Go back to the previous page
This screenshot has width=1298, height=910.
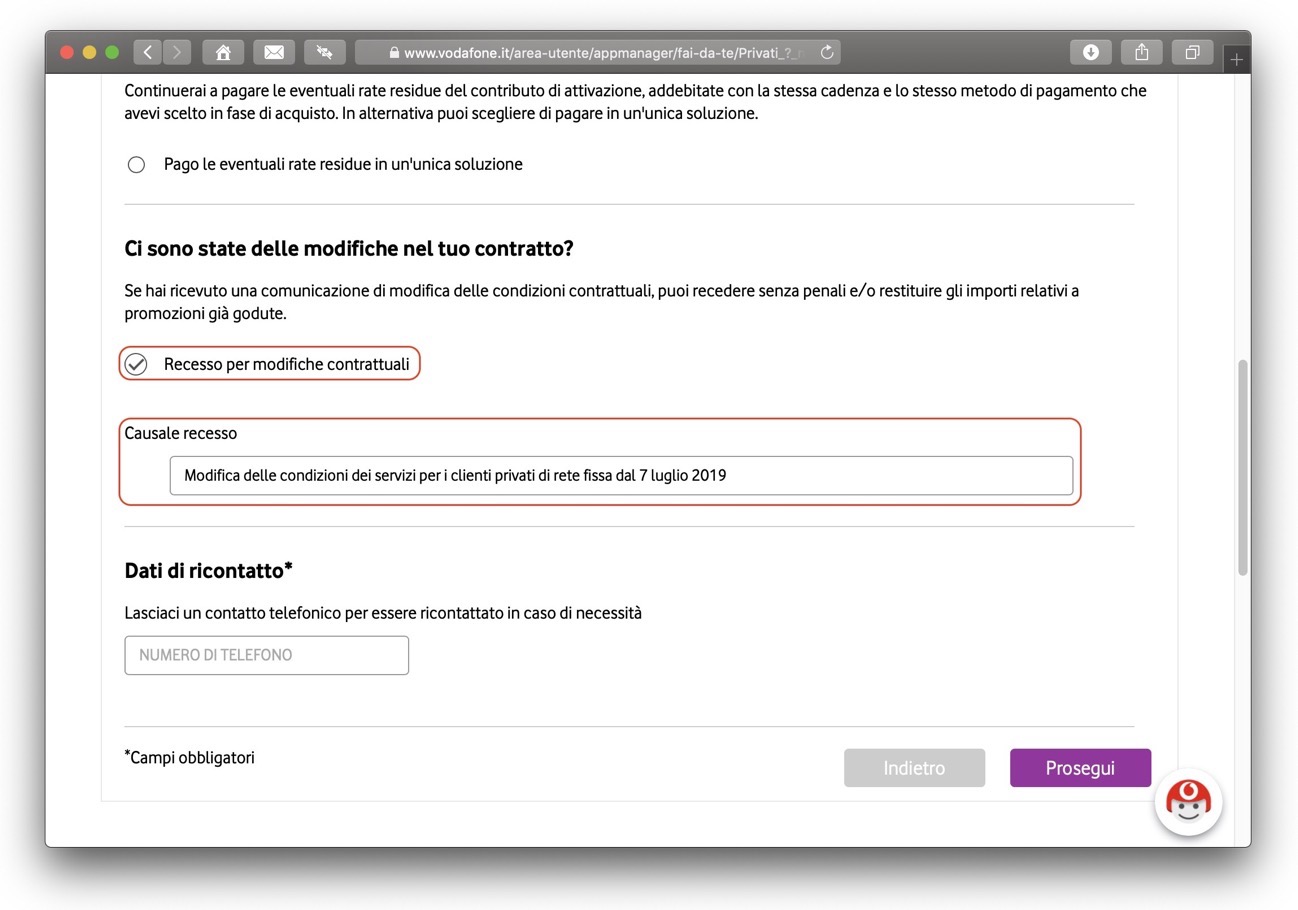(x=148, y=52)
